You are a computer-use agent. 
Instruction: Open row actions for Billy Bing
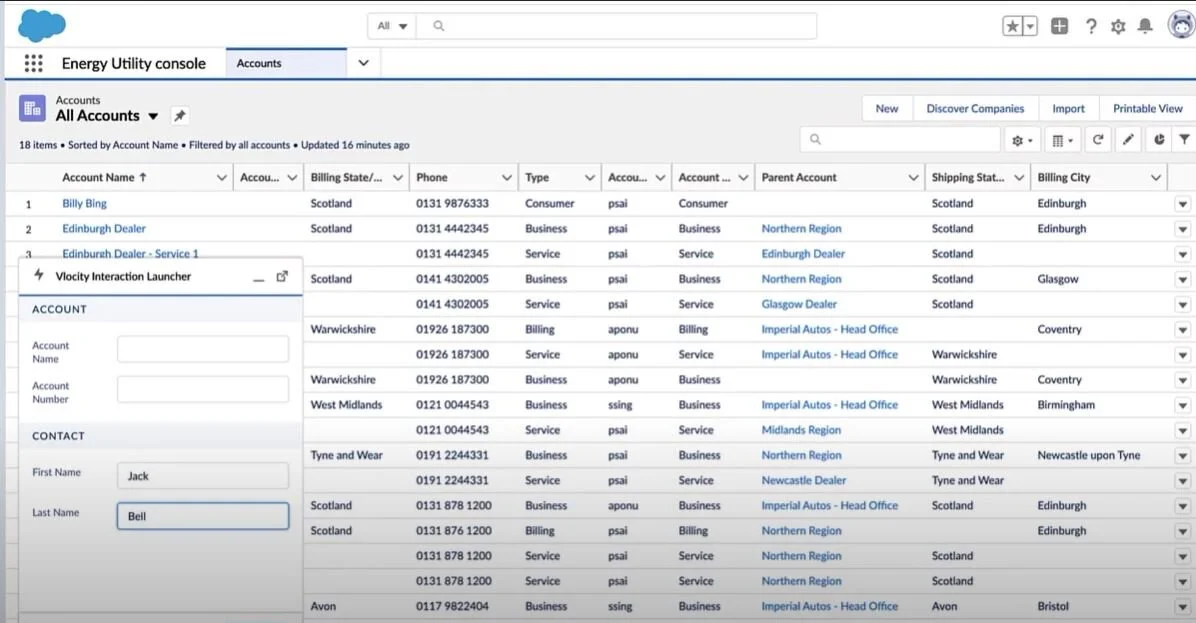click(x=1182, y=204)
